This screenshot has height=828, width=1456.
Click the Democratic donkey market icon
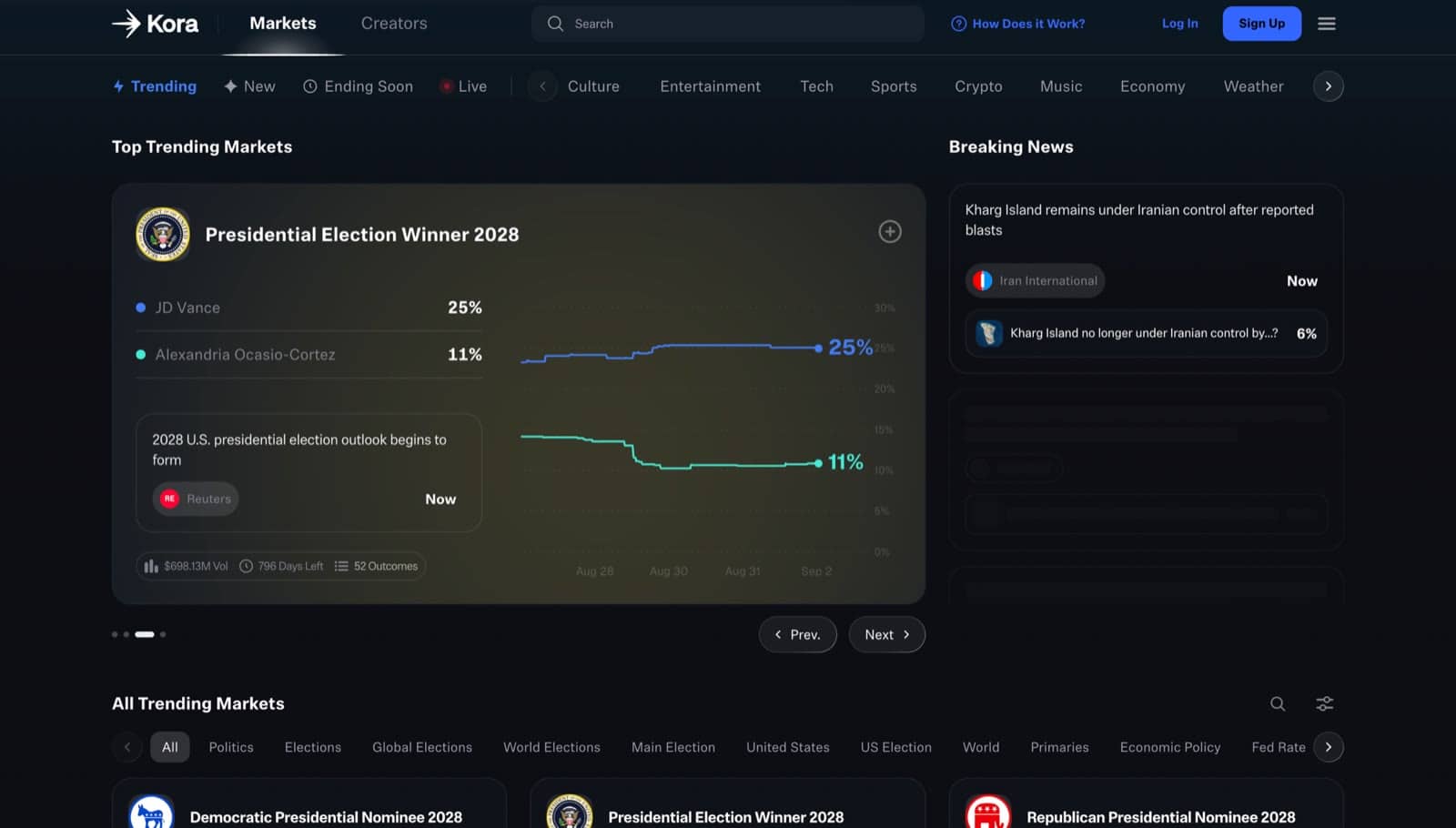tap(151, 814)
